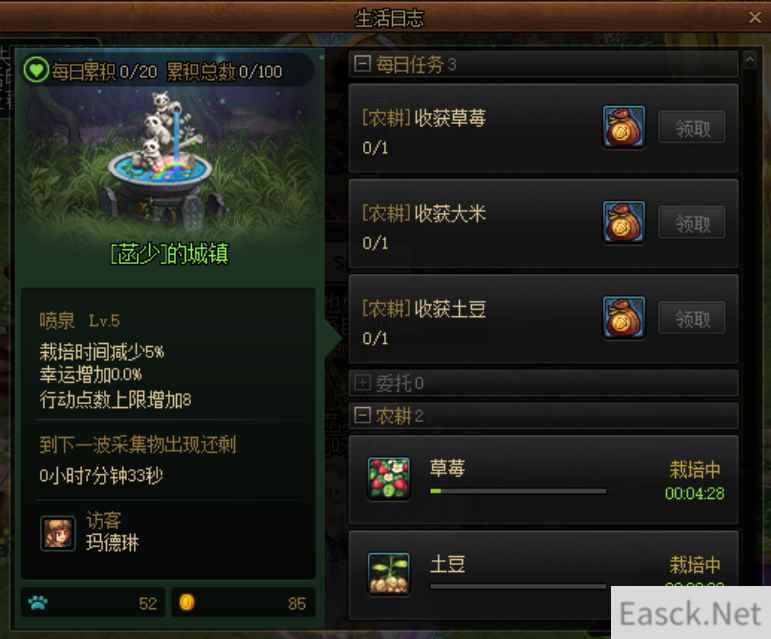Expand the 委托 section
Image resolution: width=771 pixels, height=639 pixels.
362,382
